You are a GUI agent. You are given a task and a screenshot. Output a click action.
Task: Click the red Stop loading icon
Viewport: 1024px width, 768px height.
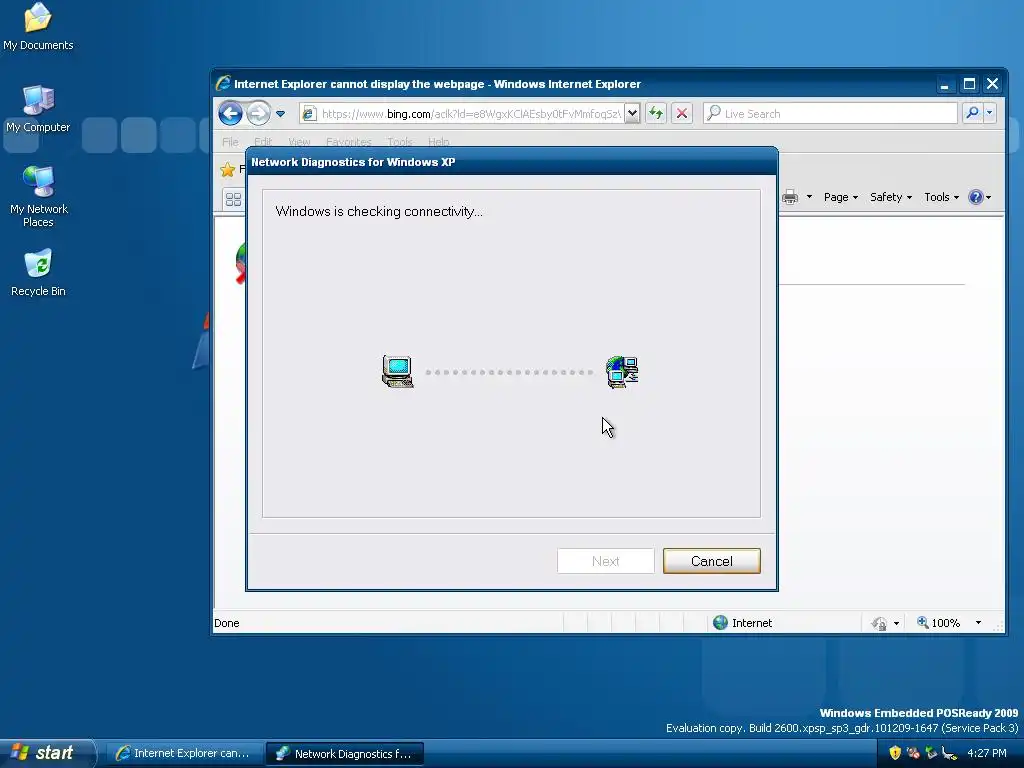682,114
